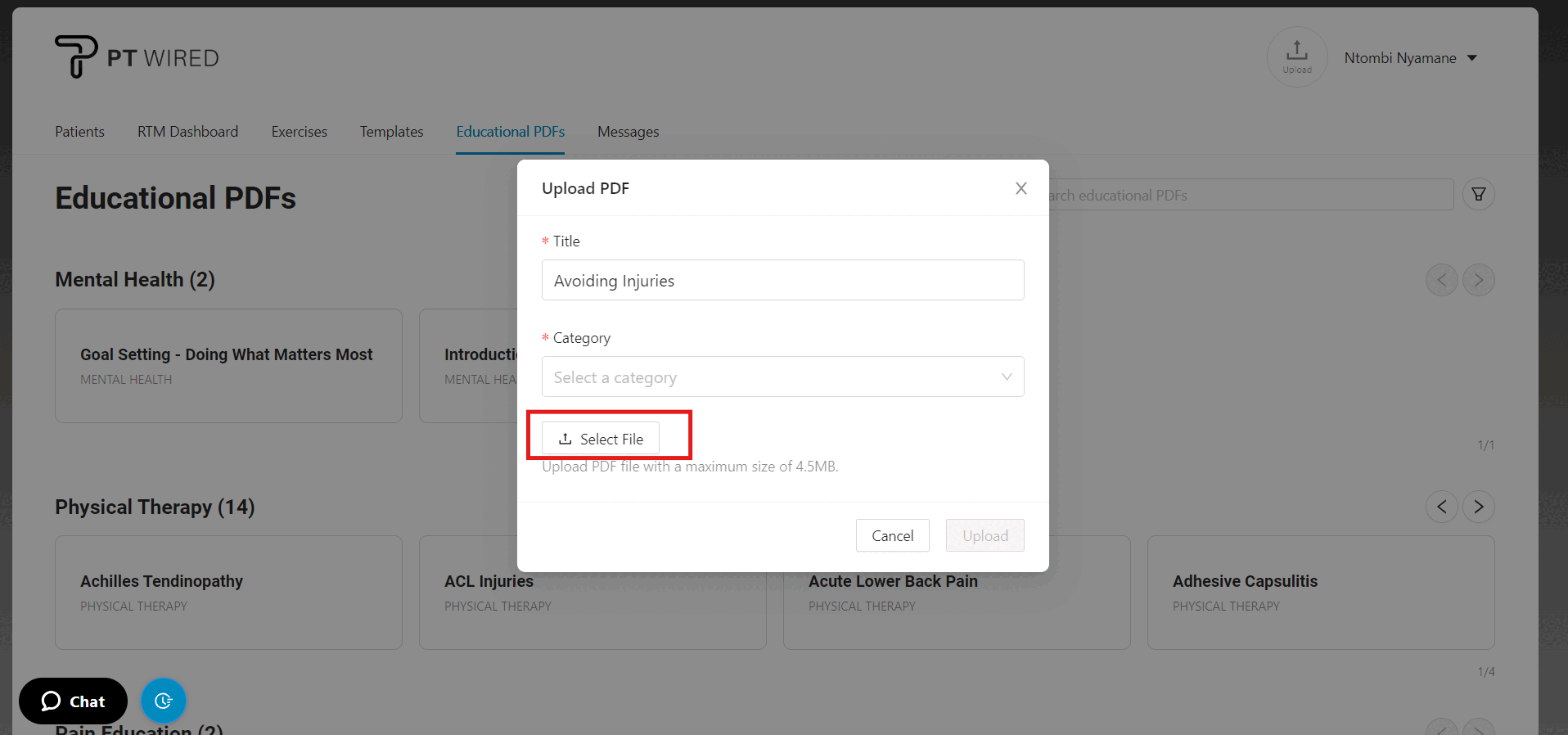This screenshot has width=1568, height=735.
Task: Open the Ntombi Nyamane account menu
Action: point(1410,58)
